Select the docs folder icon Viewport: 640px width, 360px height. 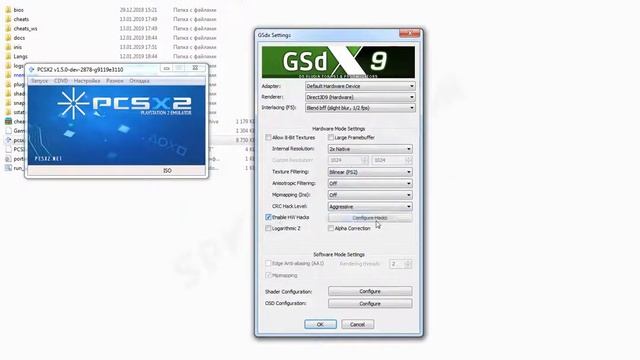tap(8, 38)
